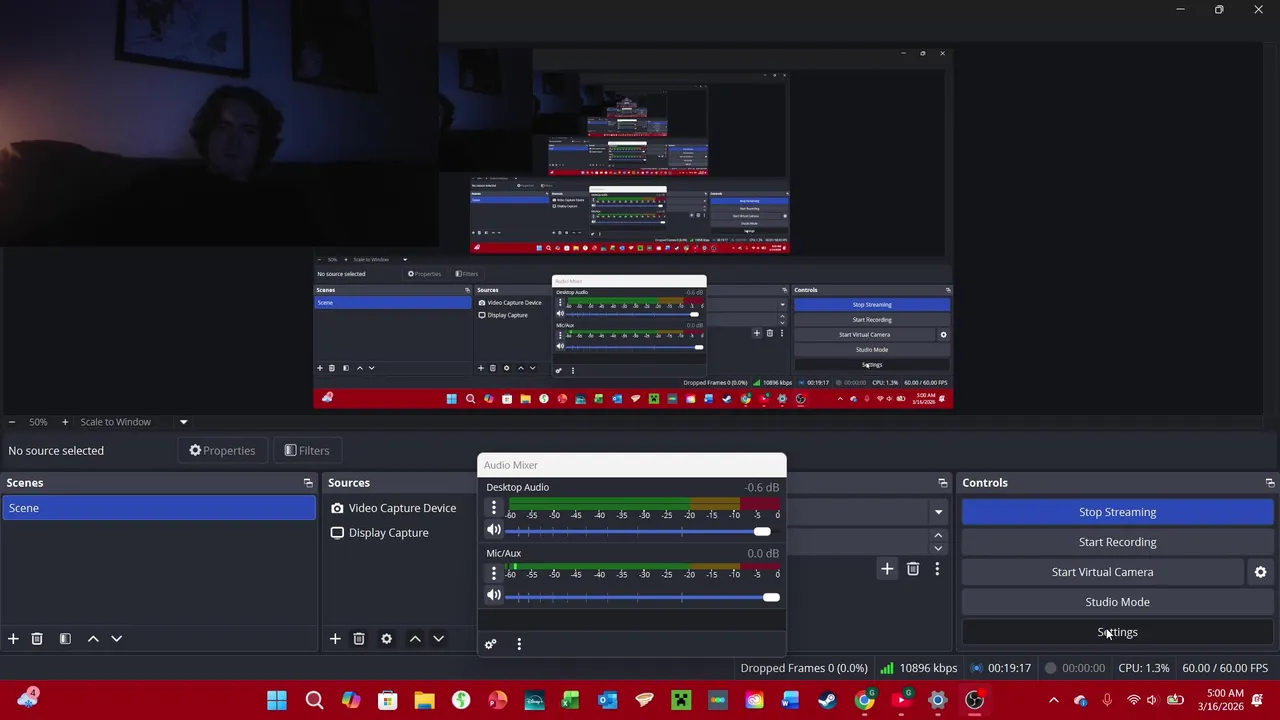Pop out Scene Transitions dock icon
The height and width of the screenshot is (720, 1280).
(942, 483)
